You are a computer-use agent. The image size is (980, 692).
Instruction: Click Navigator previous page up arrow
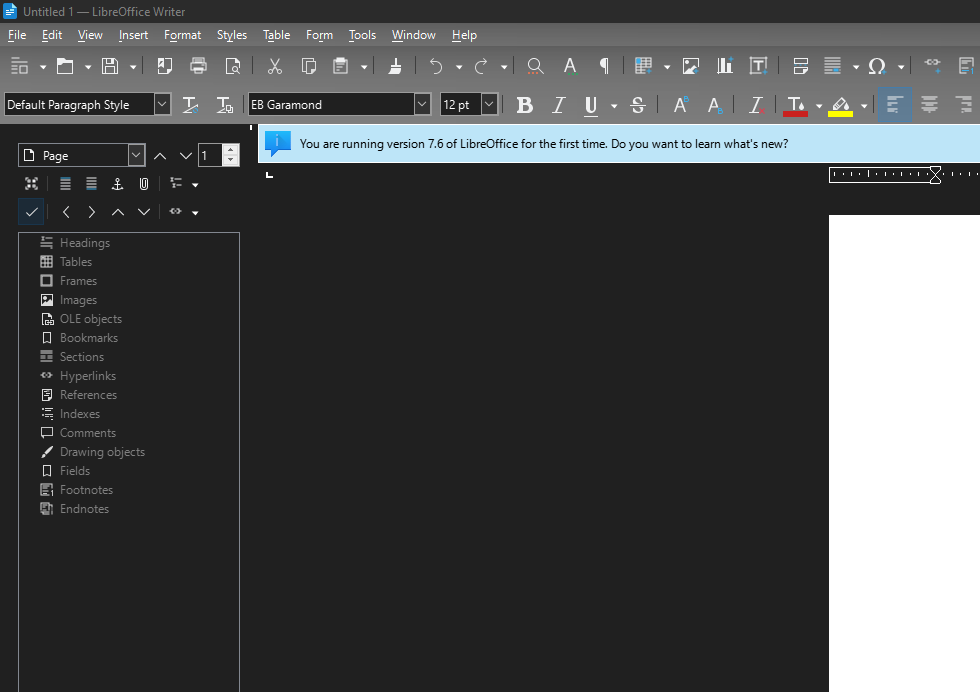click(x=160, y=156)
